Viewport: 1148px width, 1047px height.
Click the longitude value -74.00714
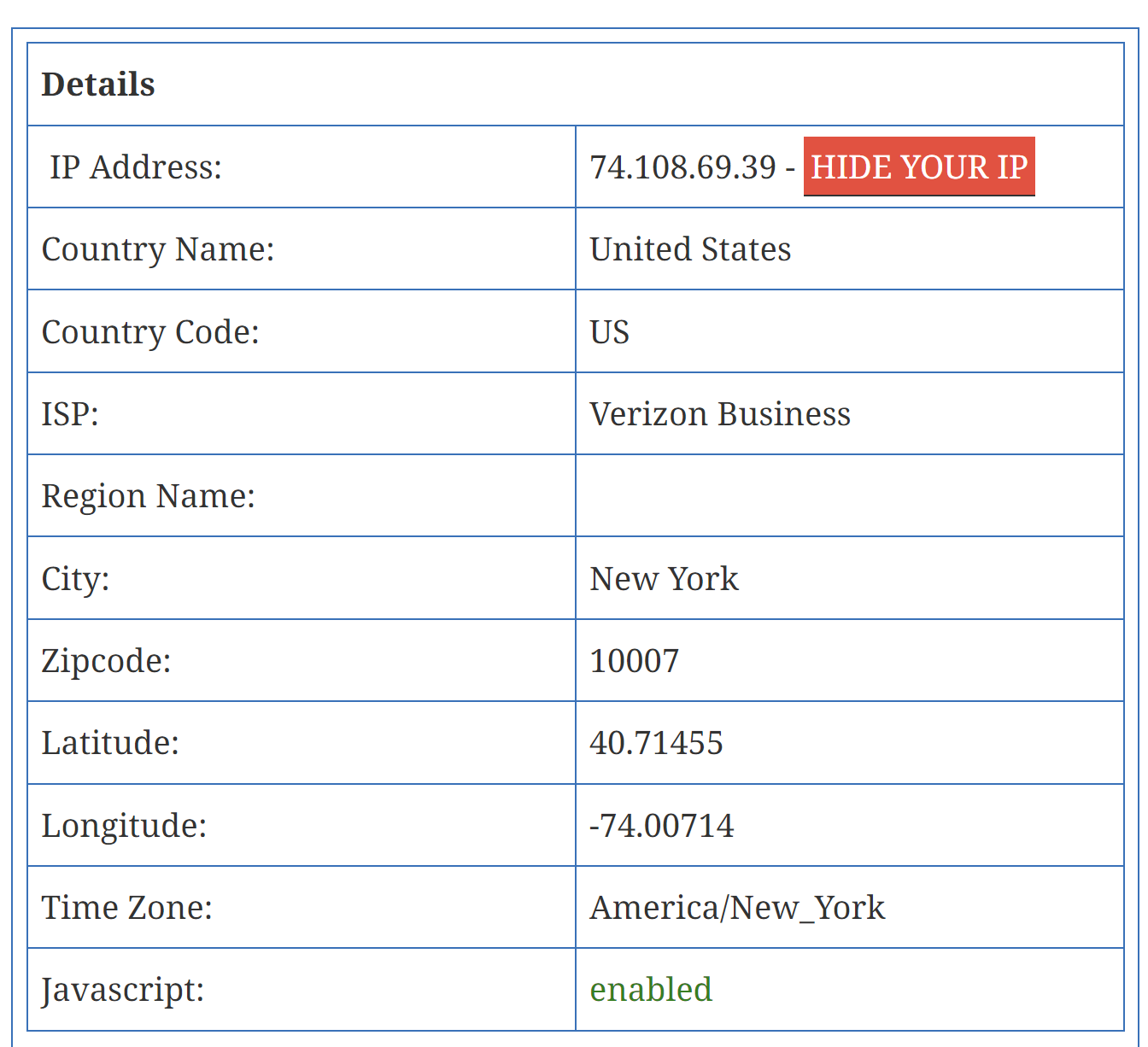[661, 826]
